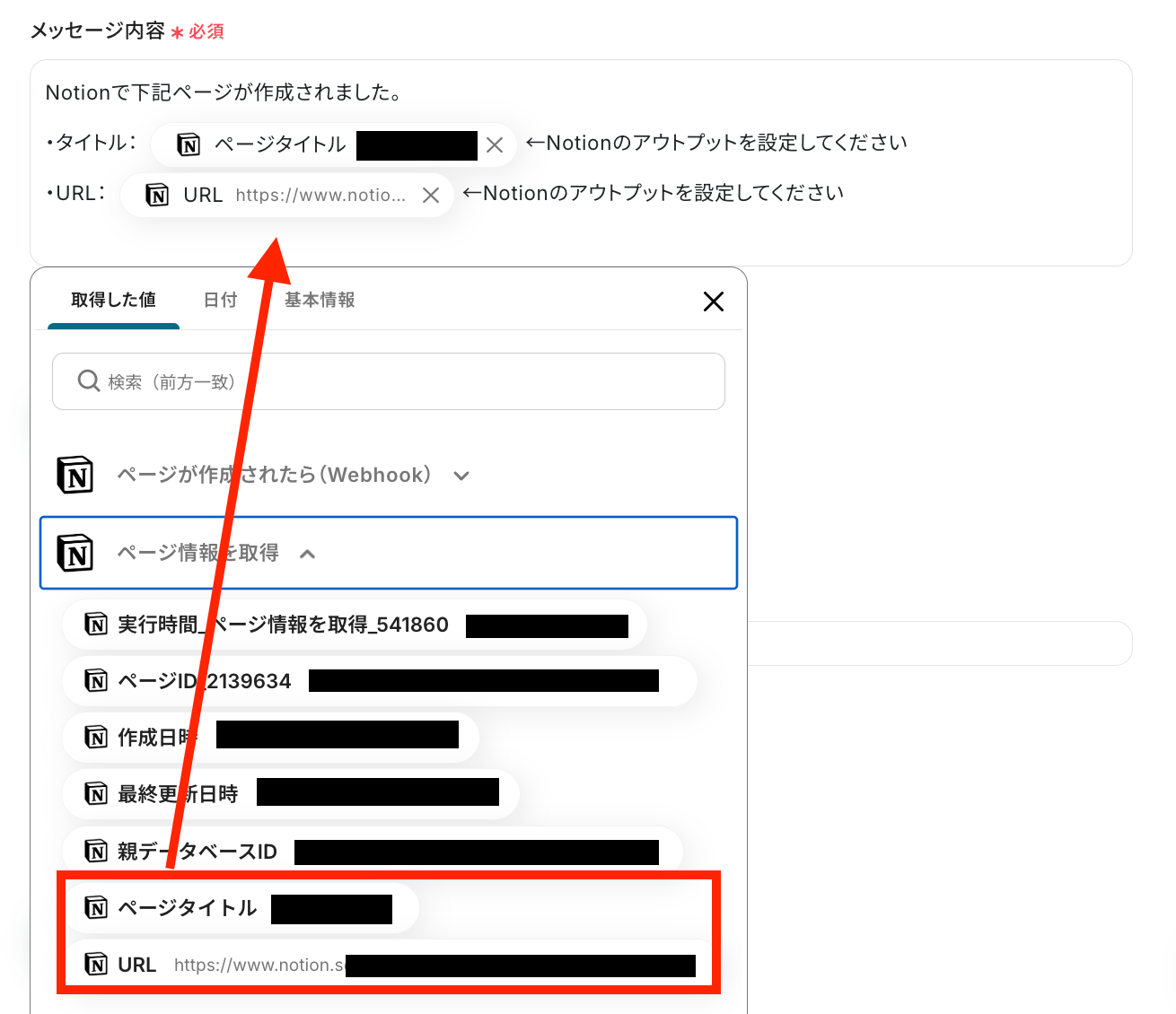
Task: Click the '・URL：' label in the message
Action: 76,193
